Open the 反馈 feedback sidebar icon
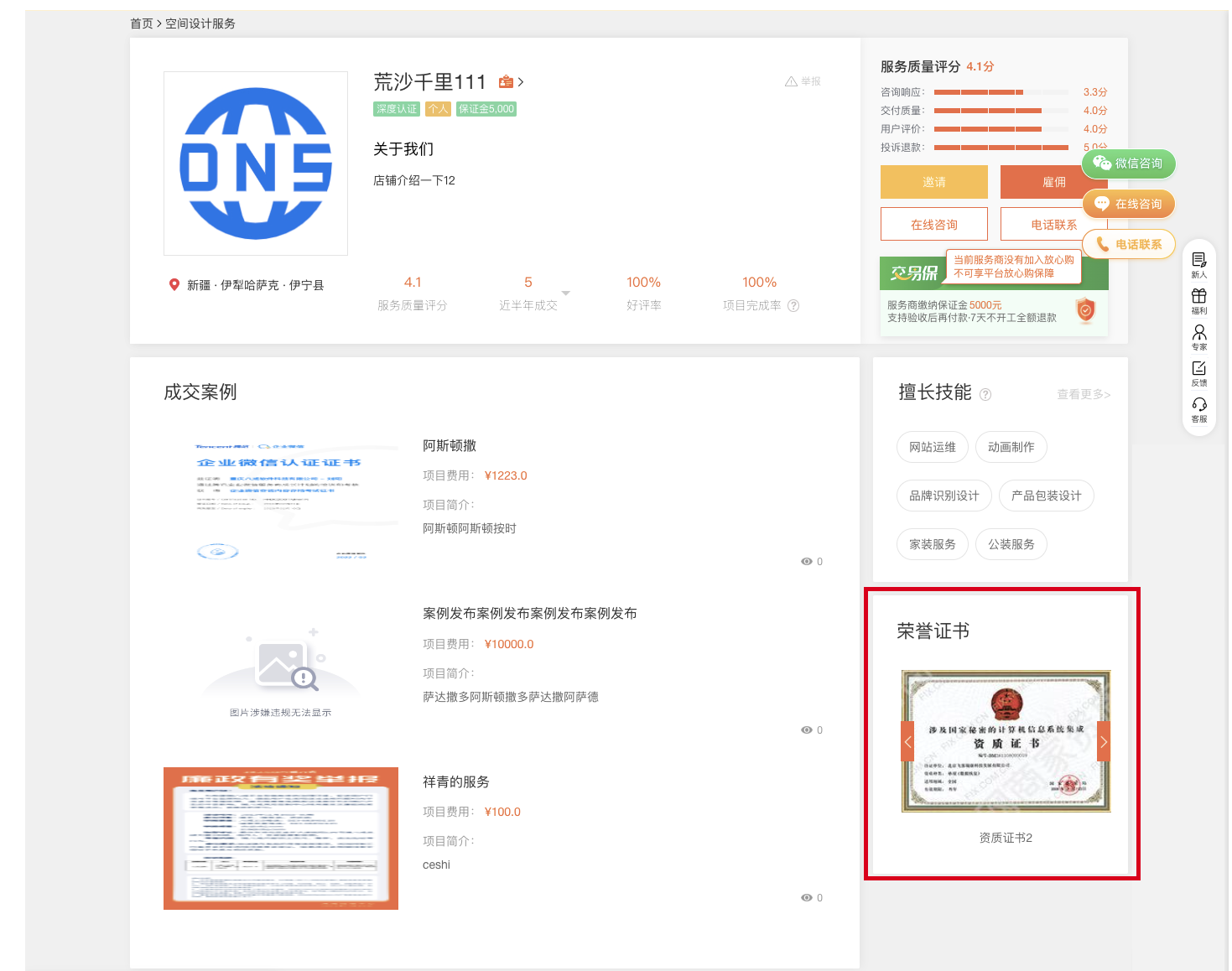 coord(1199,370)
